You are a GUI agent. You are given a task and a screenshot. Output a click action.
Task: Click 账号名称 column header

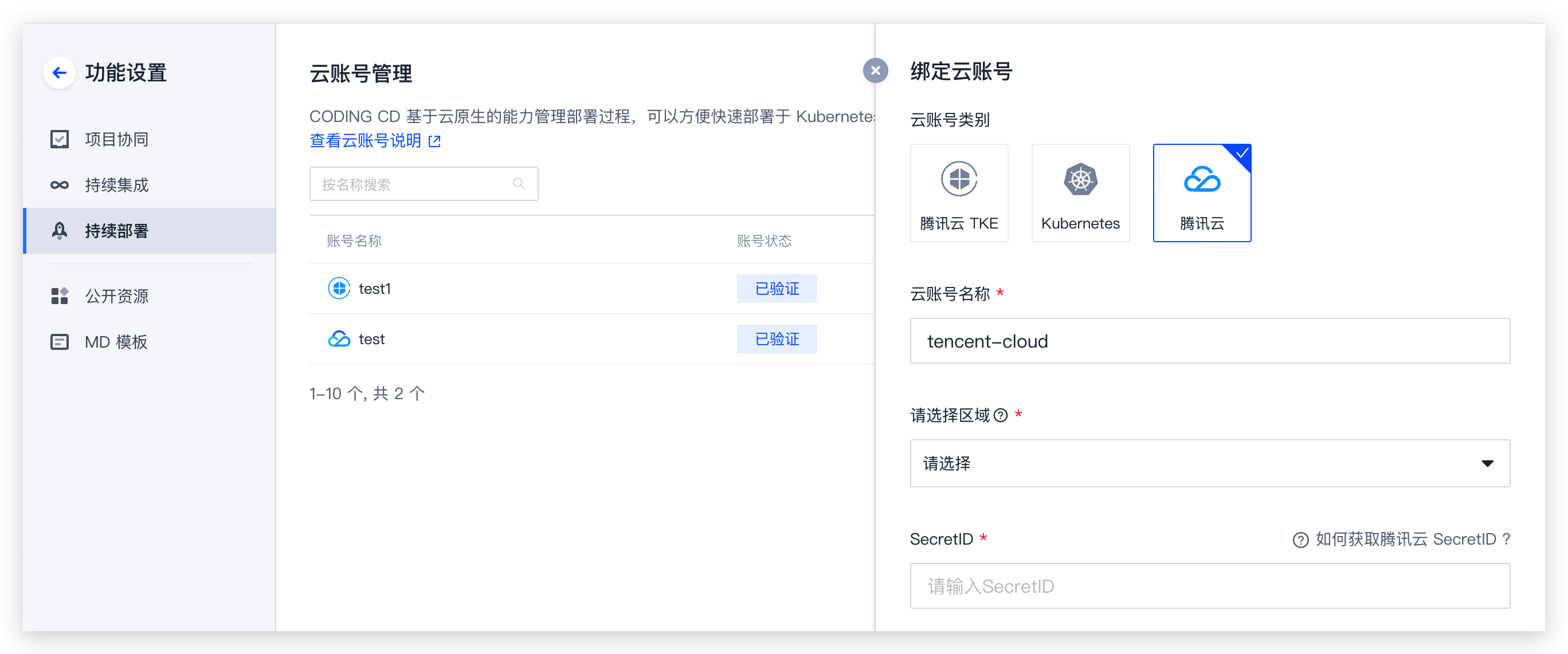(354, 241)
